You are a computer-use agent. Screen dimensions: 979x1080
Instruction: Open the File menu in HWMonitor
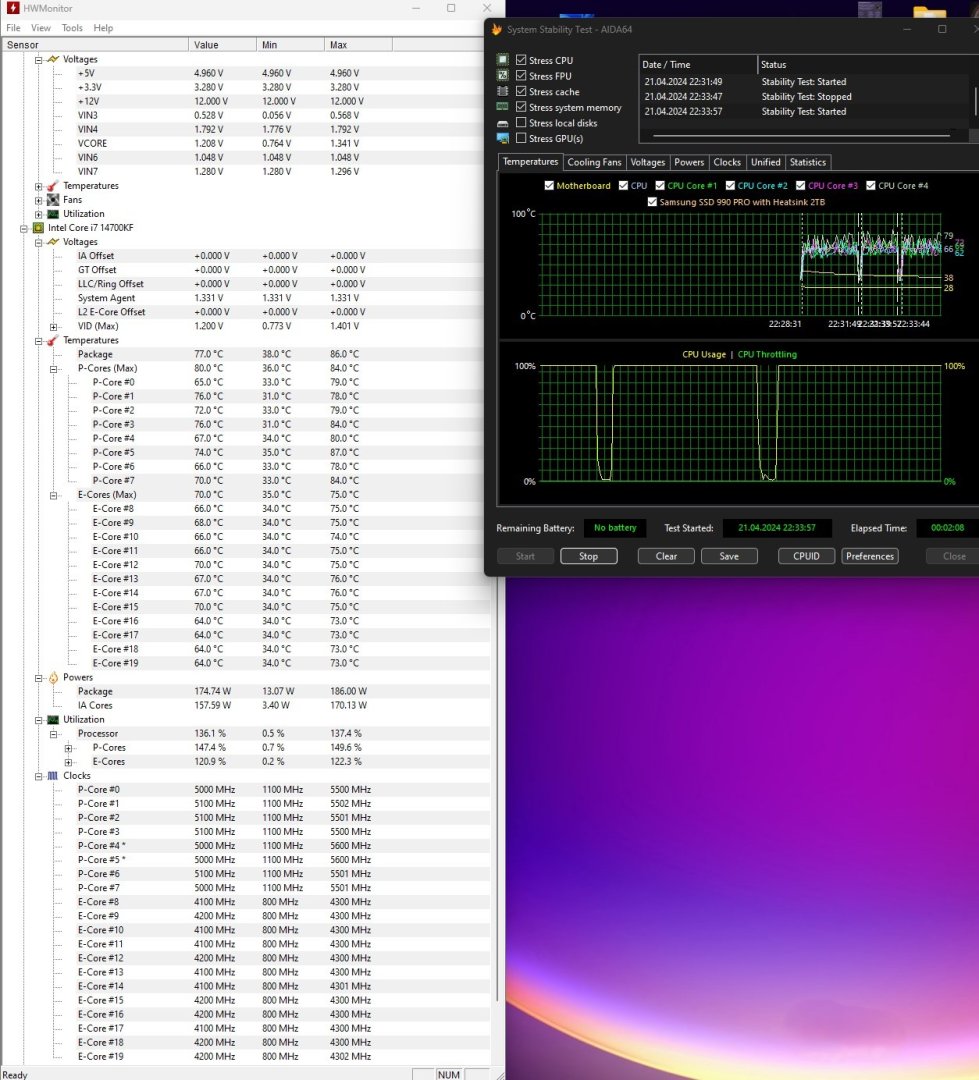coord(13,28)
